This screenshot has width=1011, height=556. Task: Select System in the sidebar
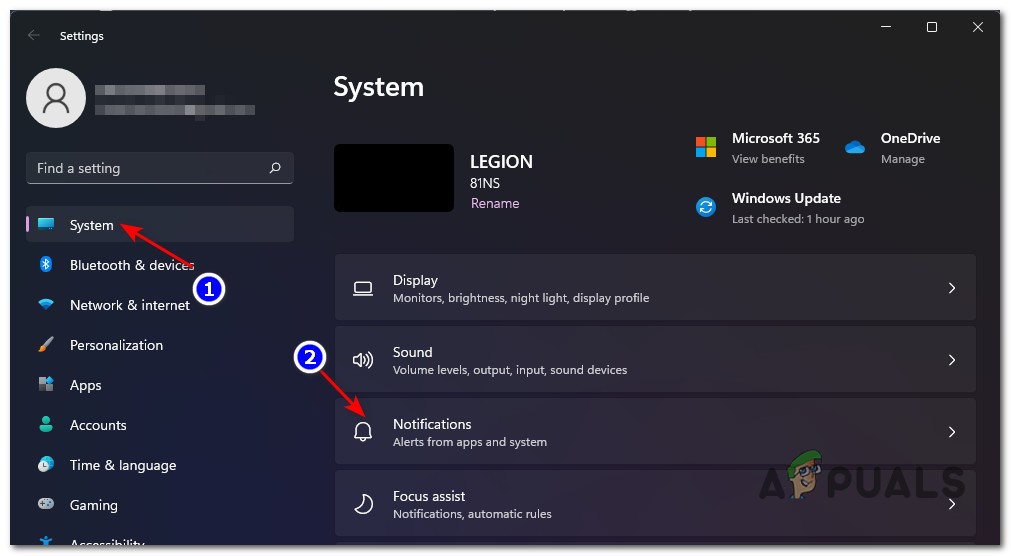point(160,224)
